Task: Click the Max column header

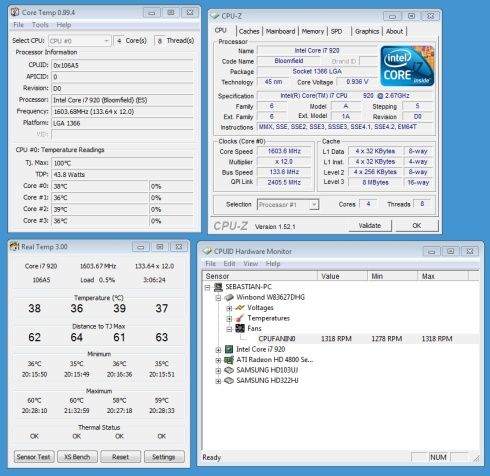Action: (x=443, y=276)
